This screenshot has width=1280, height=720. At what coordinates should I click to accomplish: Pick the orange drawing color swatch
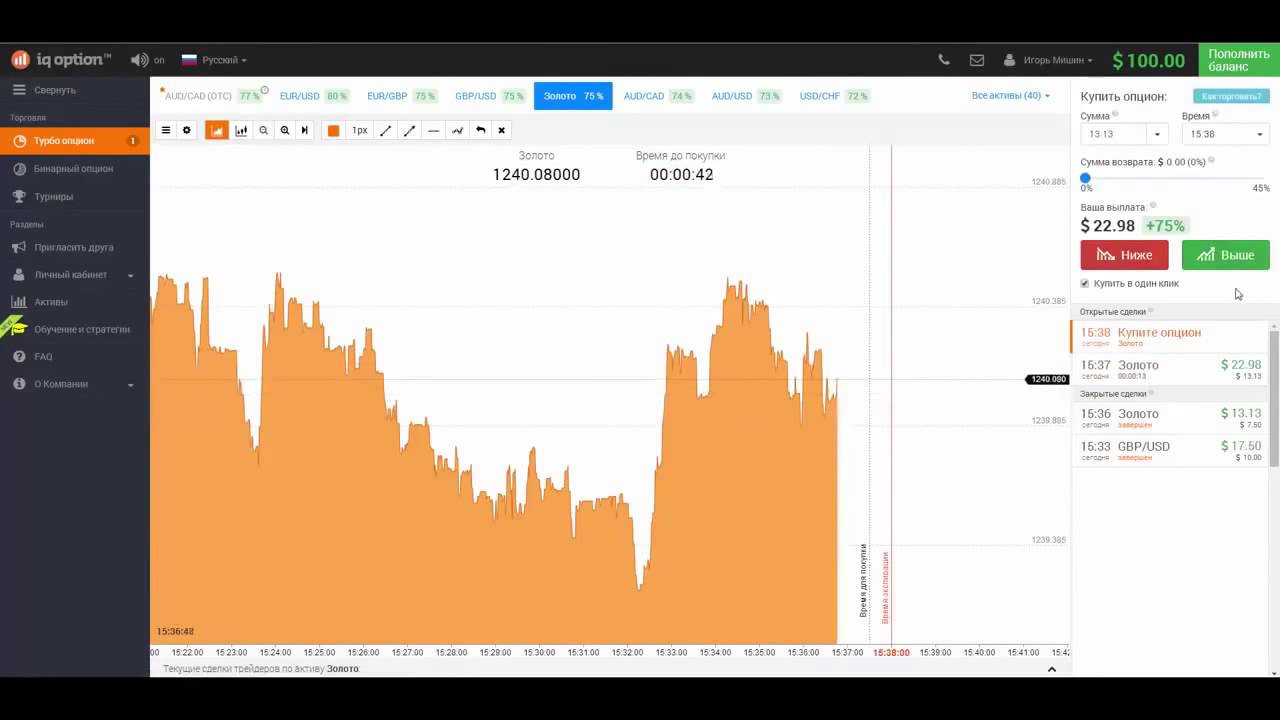[x=334, y=130]
